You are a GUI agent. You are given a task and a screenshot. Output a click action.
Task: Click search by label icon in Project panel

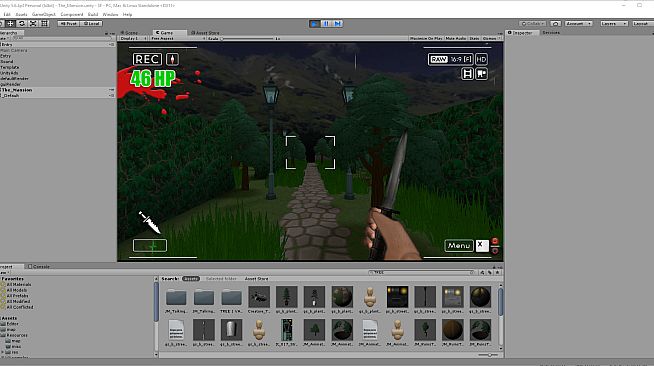pyautogui.click(x=490, y=272)
